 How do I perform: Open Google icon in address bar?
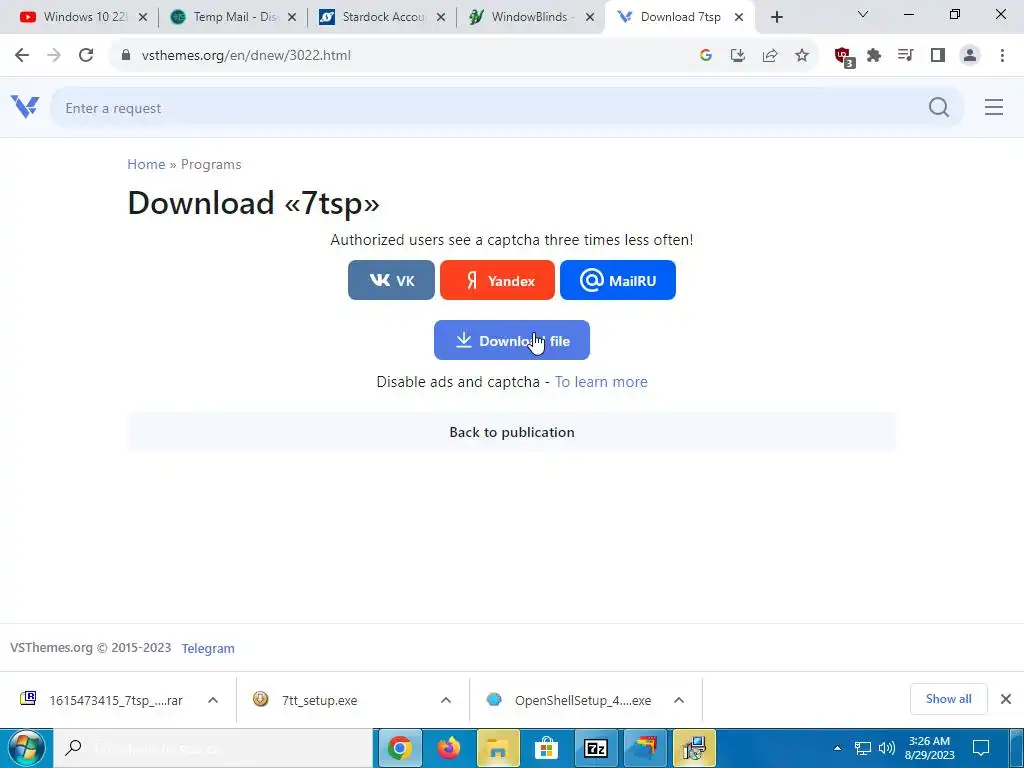[x=705, y=56]
